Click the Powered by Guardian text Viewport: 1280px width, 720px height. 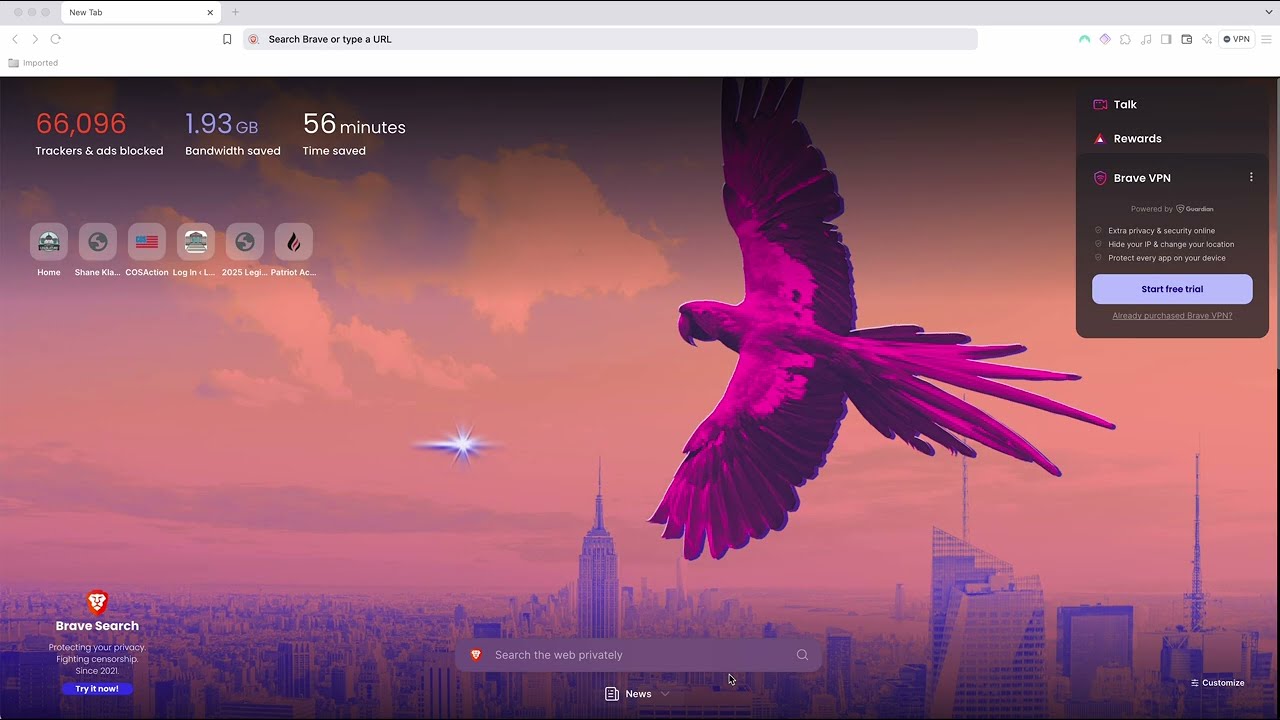[x=1172, y=209]
